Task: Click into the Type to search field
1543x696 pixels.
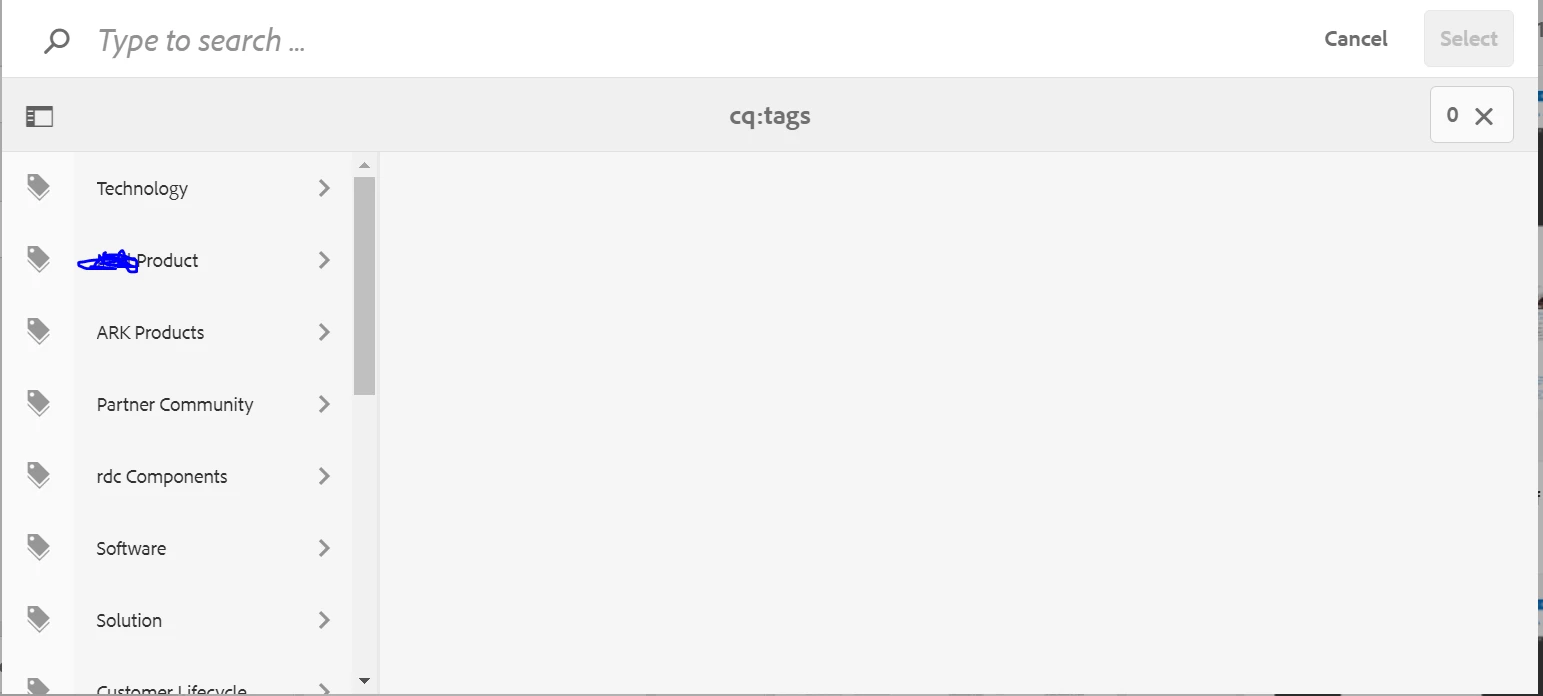Action: 690,40
